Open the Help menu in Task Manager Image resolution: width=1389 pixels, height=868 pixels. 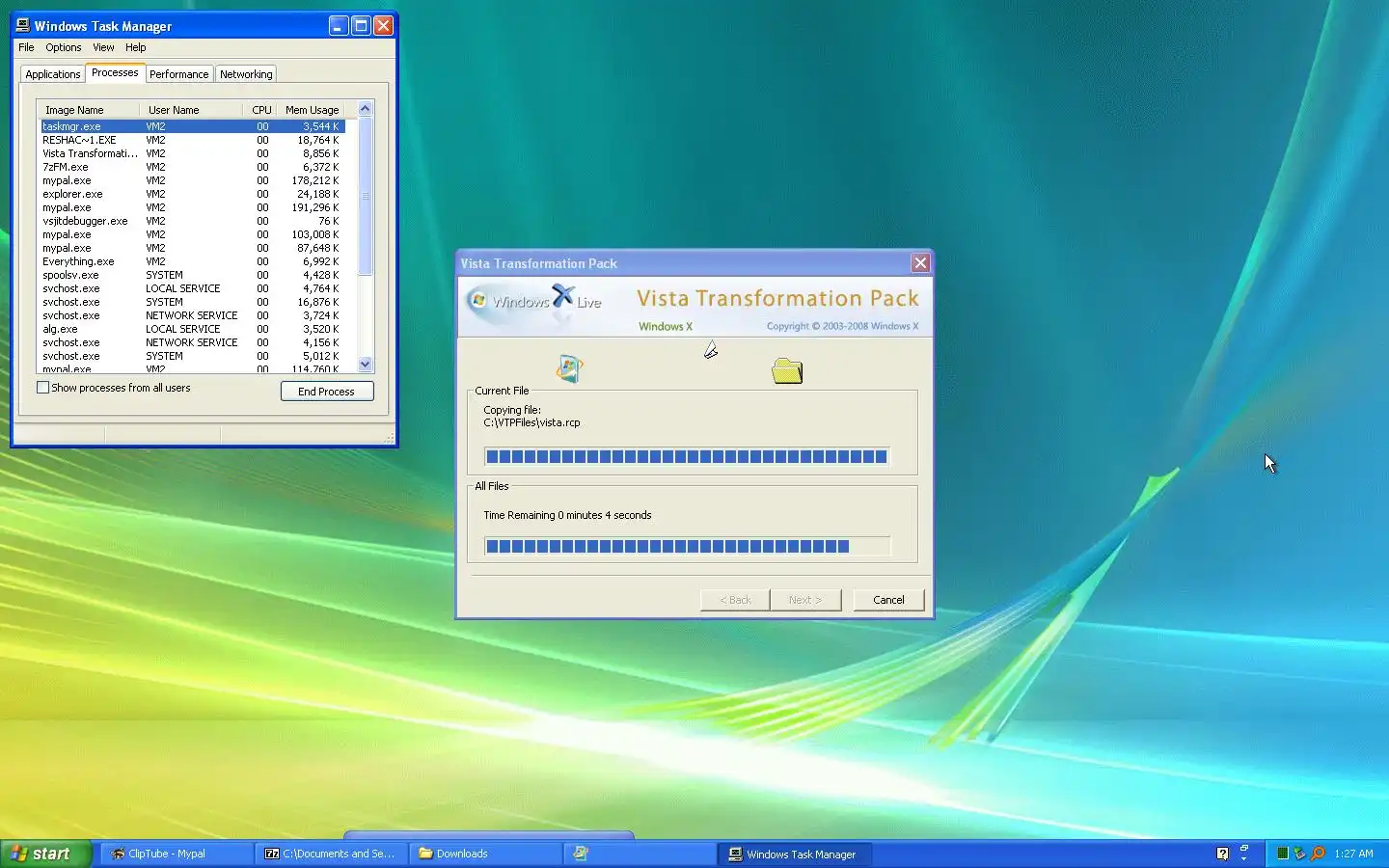coord(136,47)
